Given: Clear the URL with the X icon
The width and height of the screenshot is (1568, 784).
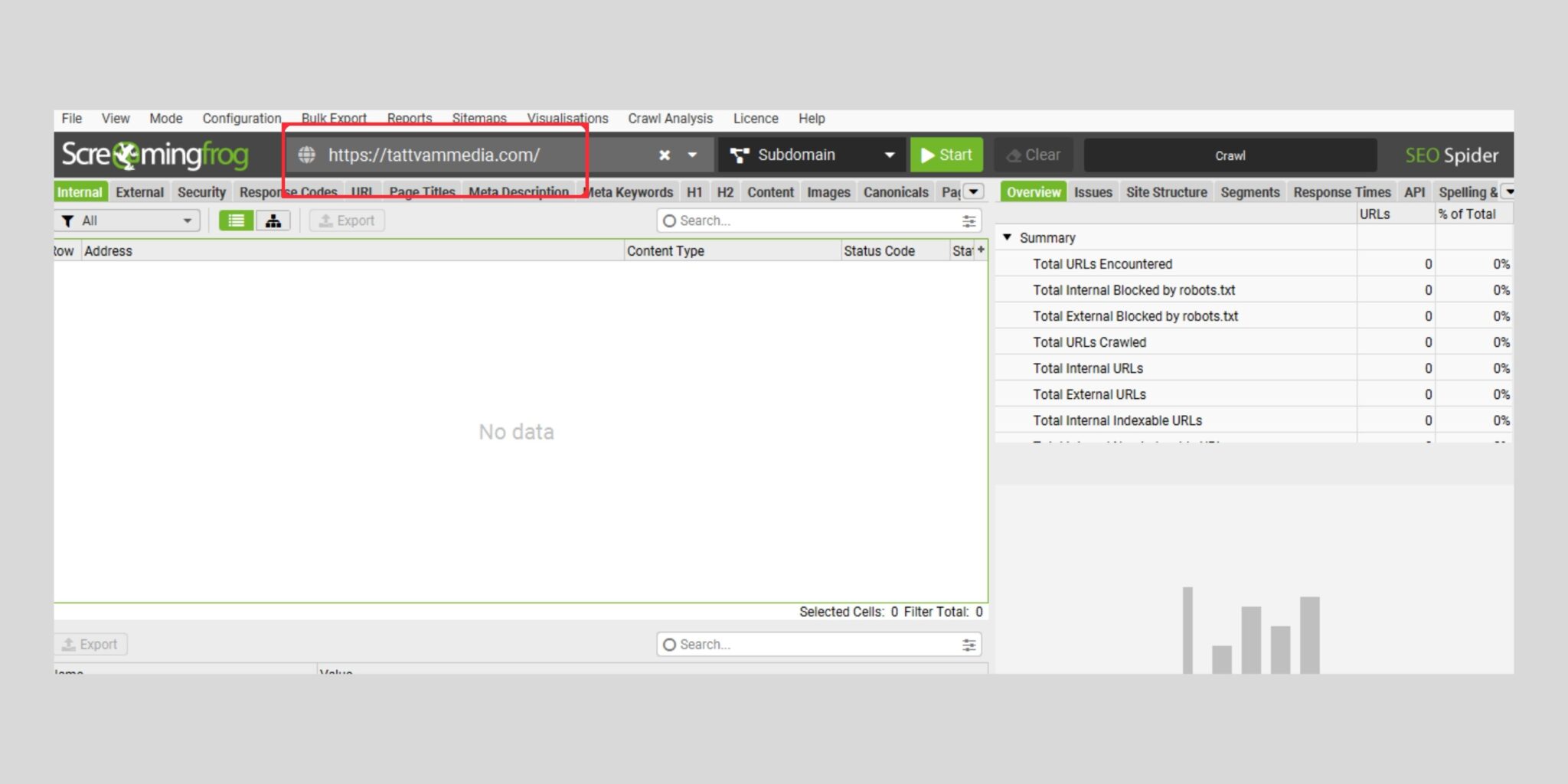Looking at the screenshot, I should tap(663, 155).
